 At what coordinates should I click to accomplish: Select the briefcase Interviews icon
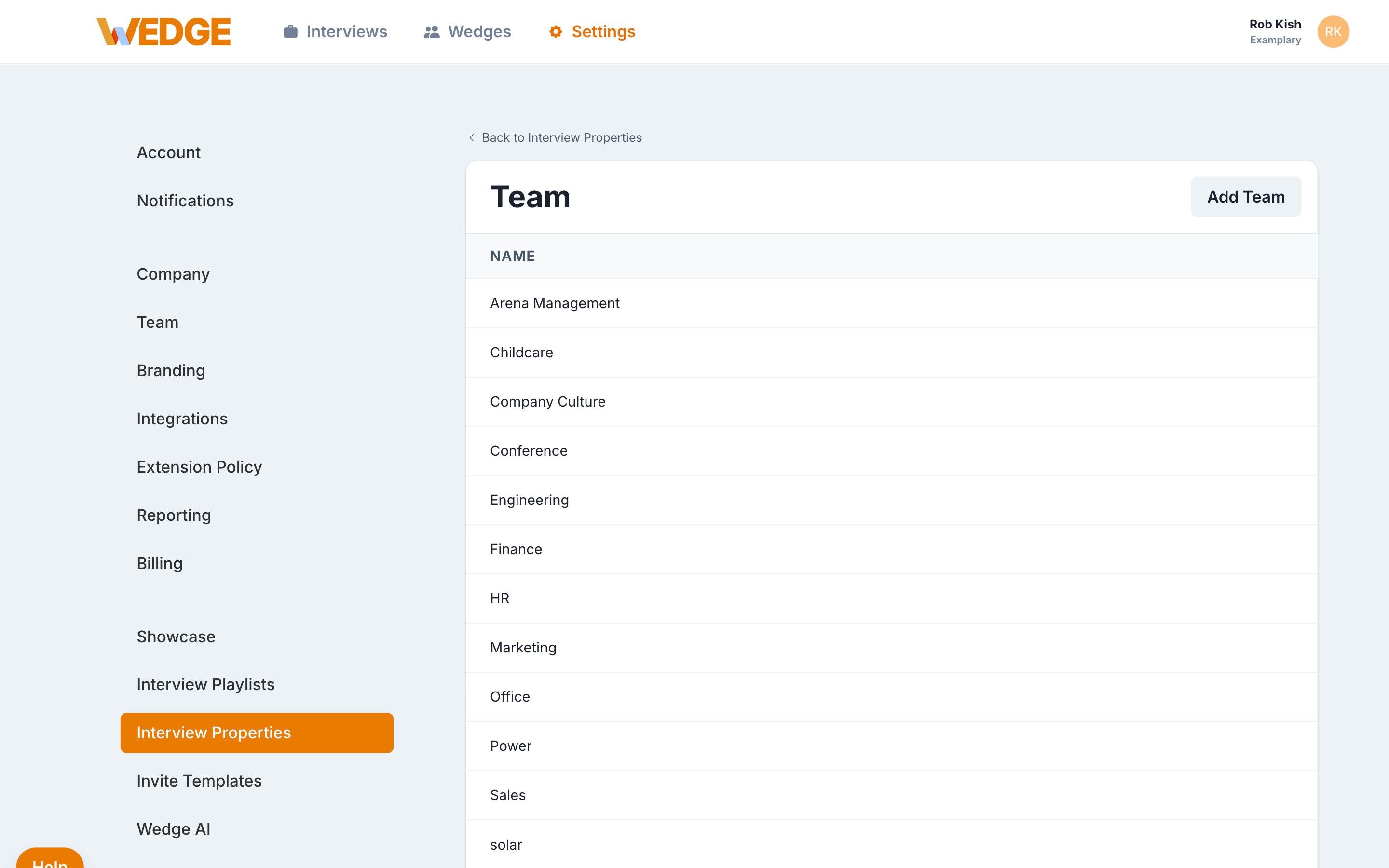(x=290, y=31)
